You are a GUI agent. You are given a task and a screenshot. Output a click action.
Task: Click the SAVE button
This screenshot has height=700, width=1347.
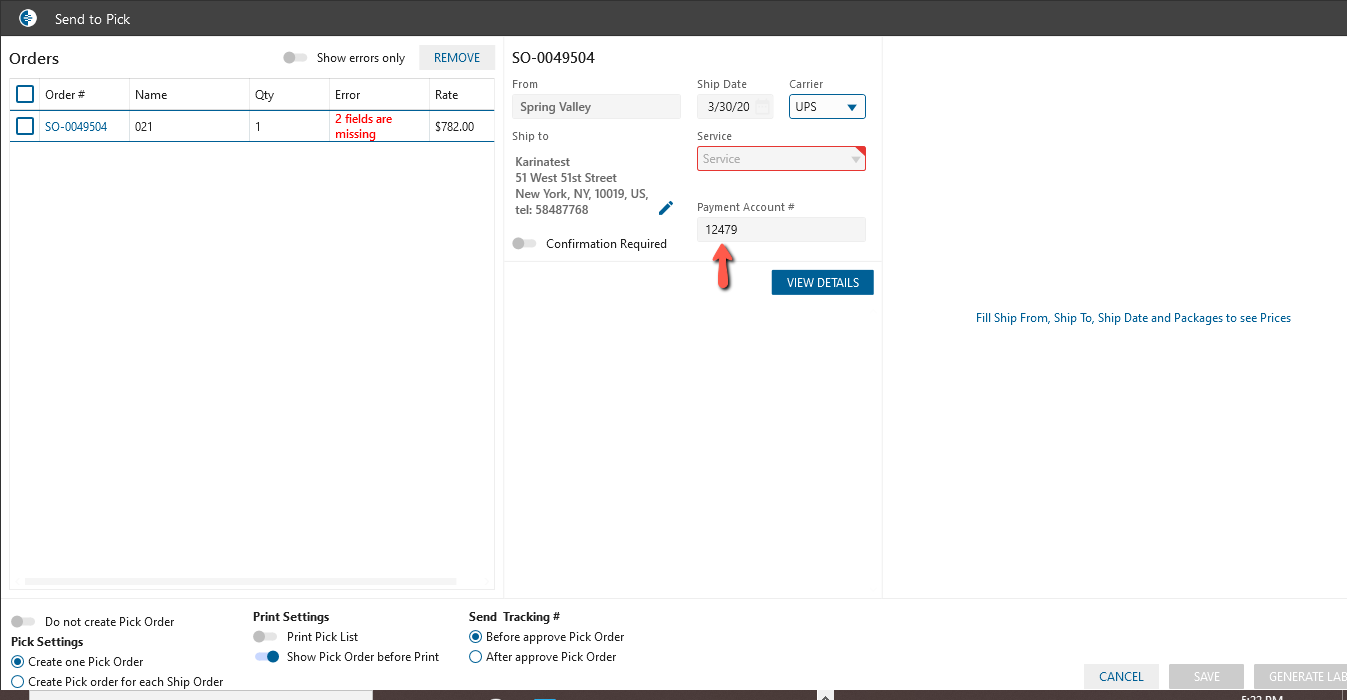click(1207, 677)
